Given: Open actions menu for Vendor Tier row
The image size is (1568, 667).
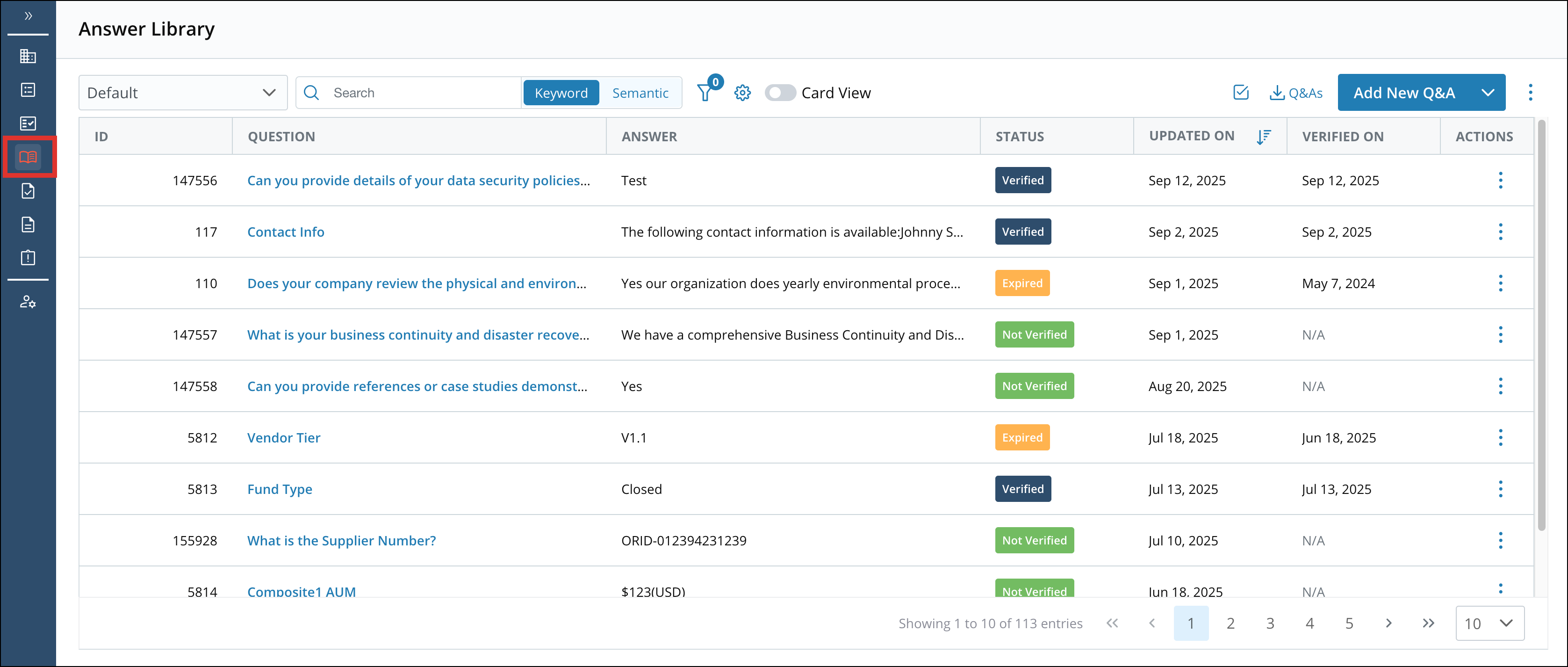Looking at the screenshot, I should click(x=1501, y=437).
